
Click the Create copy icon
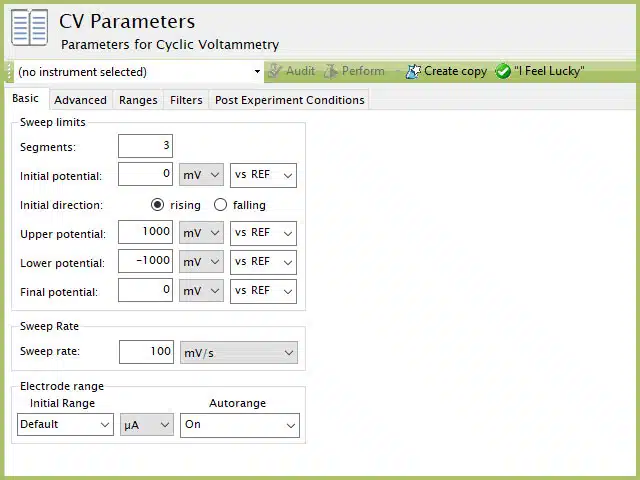[x=413, y=71]
